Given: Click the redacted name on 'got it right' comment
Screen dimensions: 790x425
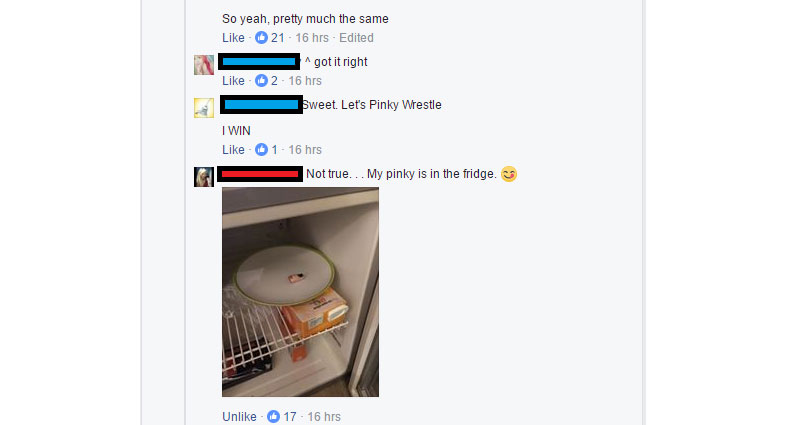Looking at the screenshot, I should (259, 61).
